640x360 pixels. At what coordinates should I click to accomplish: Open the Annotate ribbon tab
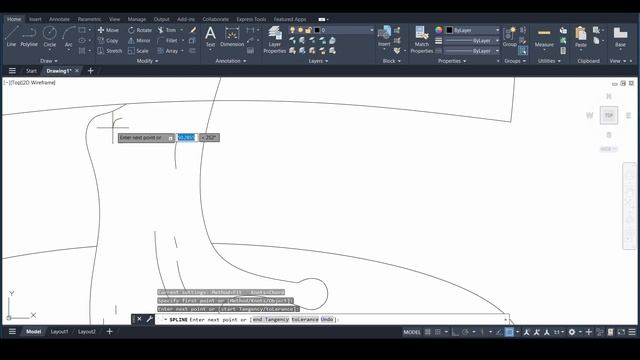coord(59,19)
